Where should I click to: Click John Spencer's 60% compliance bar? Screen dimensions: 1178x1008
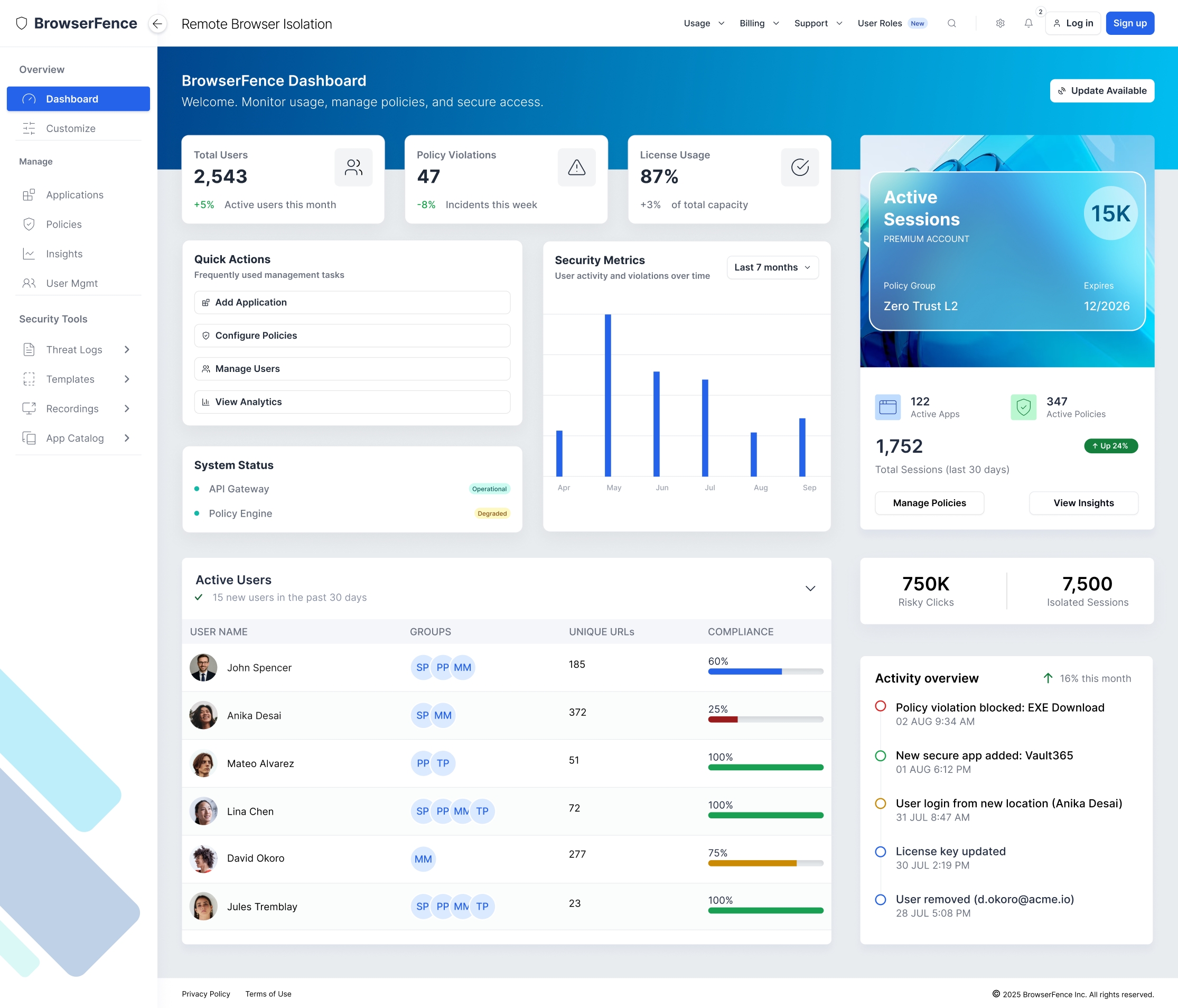[x=765, y=671]
